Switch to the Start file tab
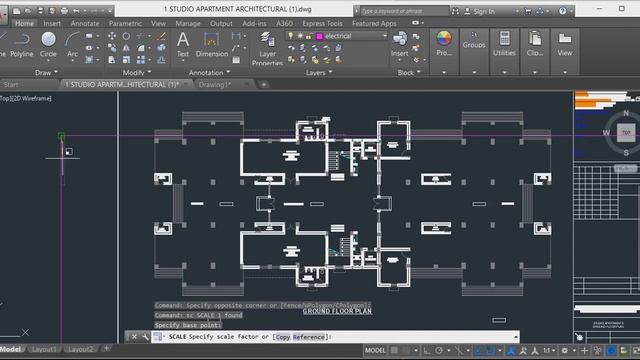Viewport: 640px width, 360px height. [x=11, y=84]
